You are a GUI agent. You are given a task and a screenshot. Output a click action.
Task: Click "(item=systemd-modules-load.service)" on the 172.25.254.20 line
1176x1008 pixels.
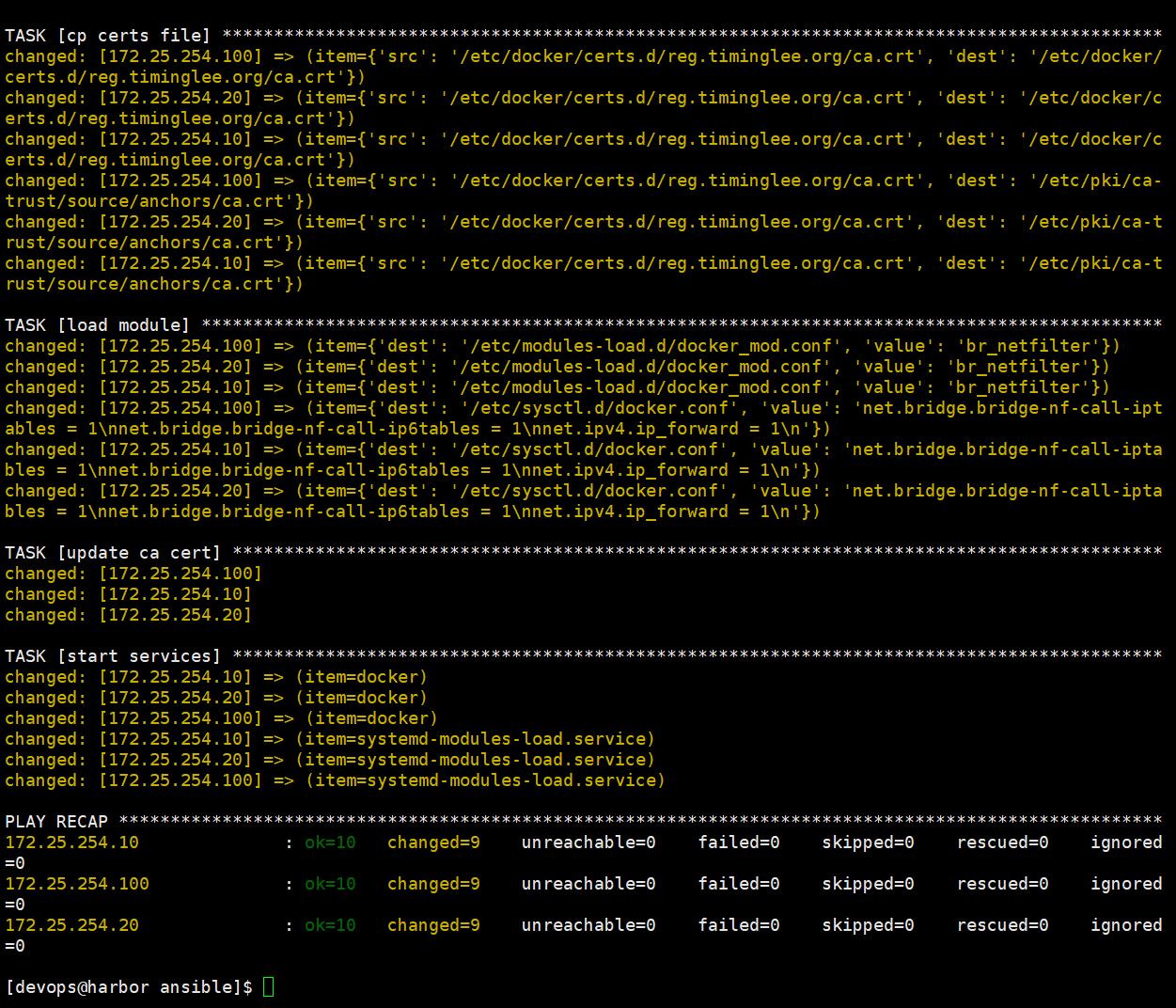coord(475,760)
